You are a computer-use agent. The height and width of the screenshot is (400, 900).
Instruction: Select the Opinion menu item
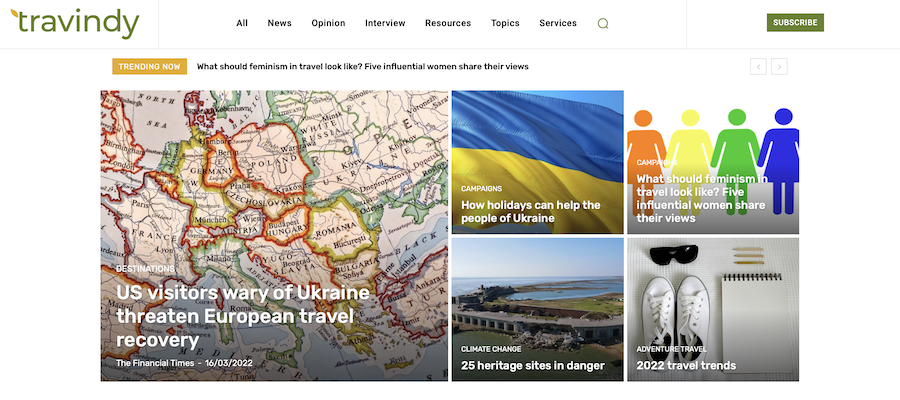point(328,23)
